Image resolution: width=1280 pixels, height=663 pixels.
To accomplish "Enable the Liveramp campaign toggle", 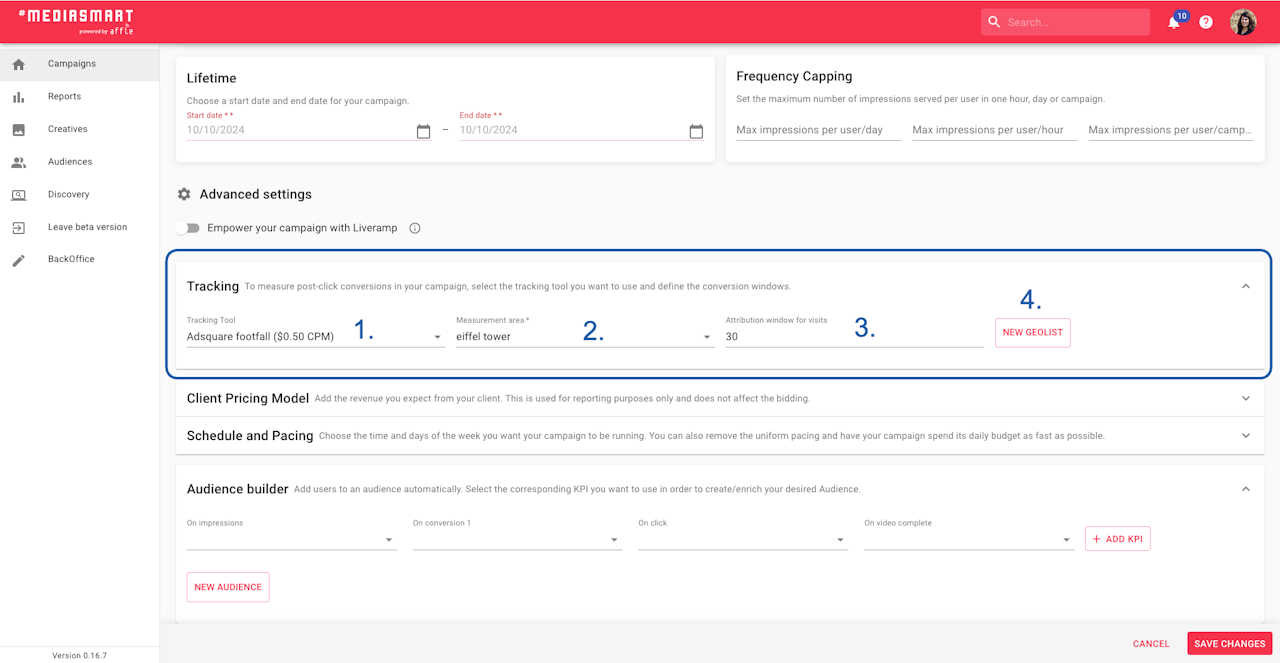I will pos(187,228).
